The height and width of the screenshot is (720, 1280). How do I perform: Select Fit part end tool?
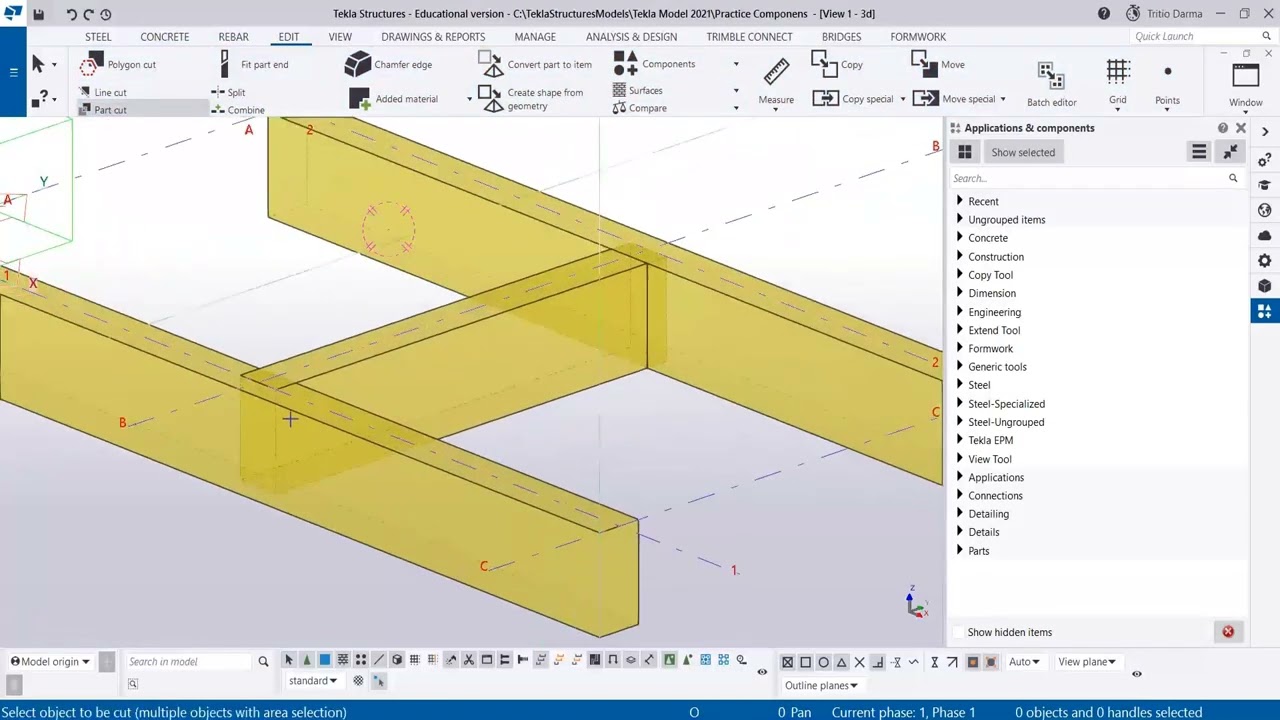[x=253, y=64]
